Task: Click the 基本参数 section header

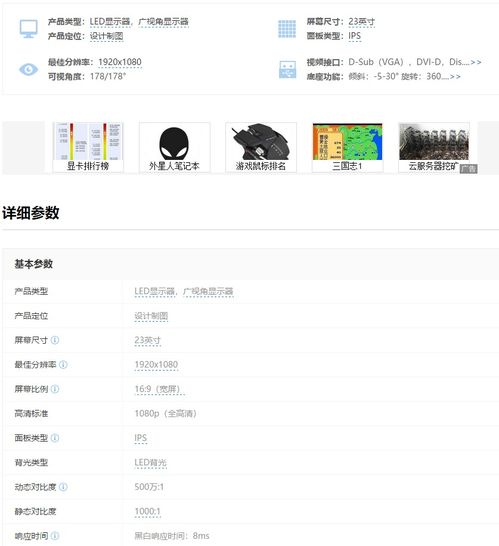Action: [33, 264]
